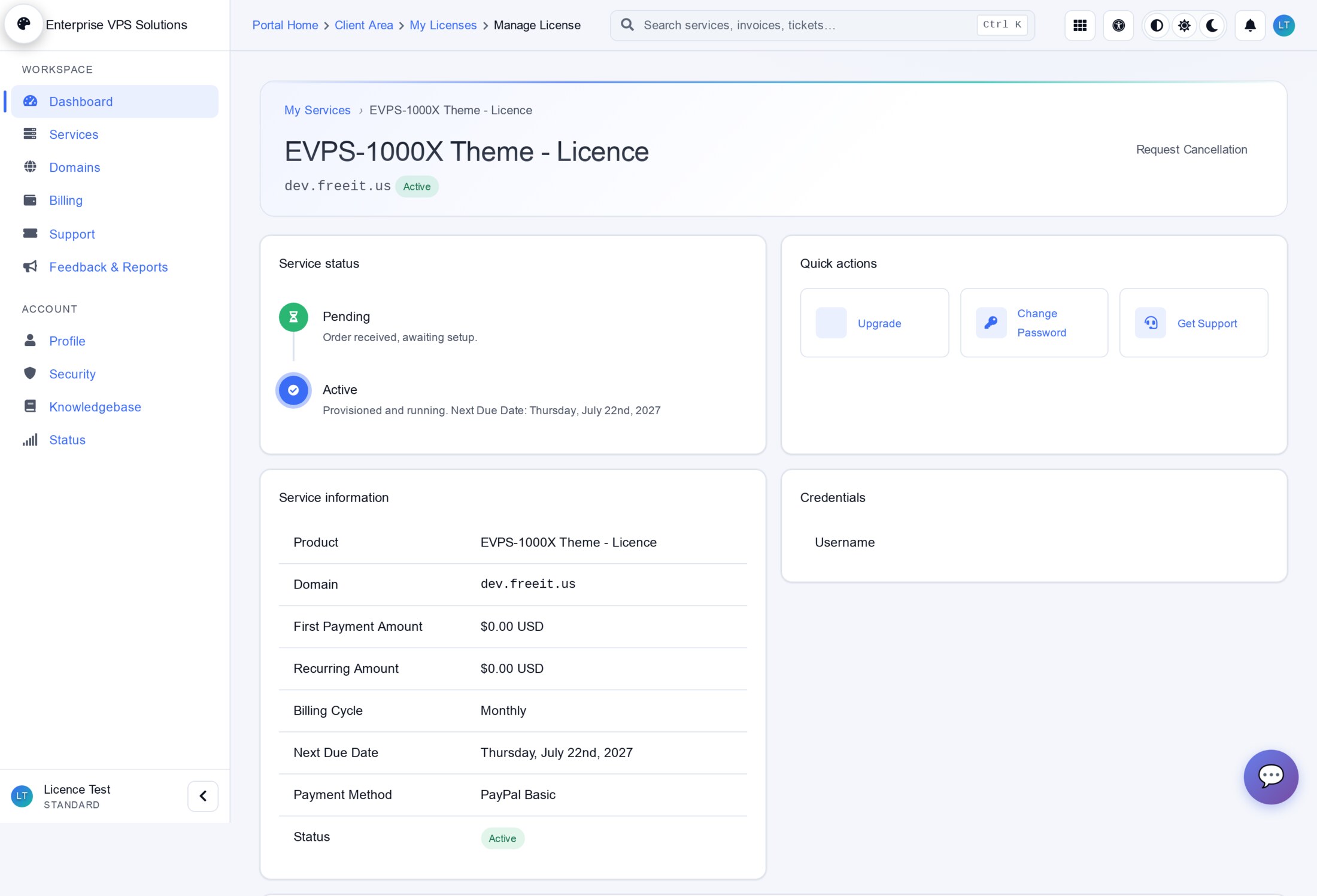Click the Username label in Credentials
The width and height of the screenshot is (1317, 896).
click(x=844, y=542)
